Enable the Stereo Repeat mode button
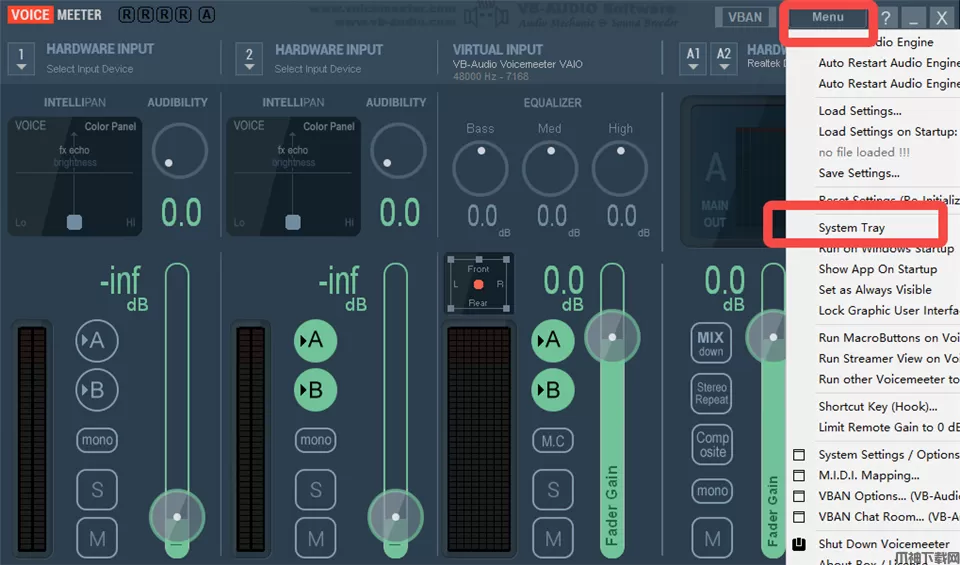 pyautogui.click(x=711, y=393)
